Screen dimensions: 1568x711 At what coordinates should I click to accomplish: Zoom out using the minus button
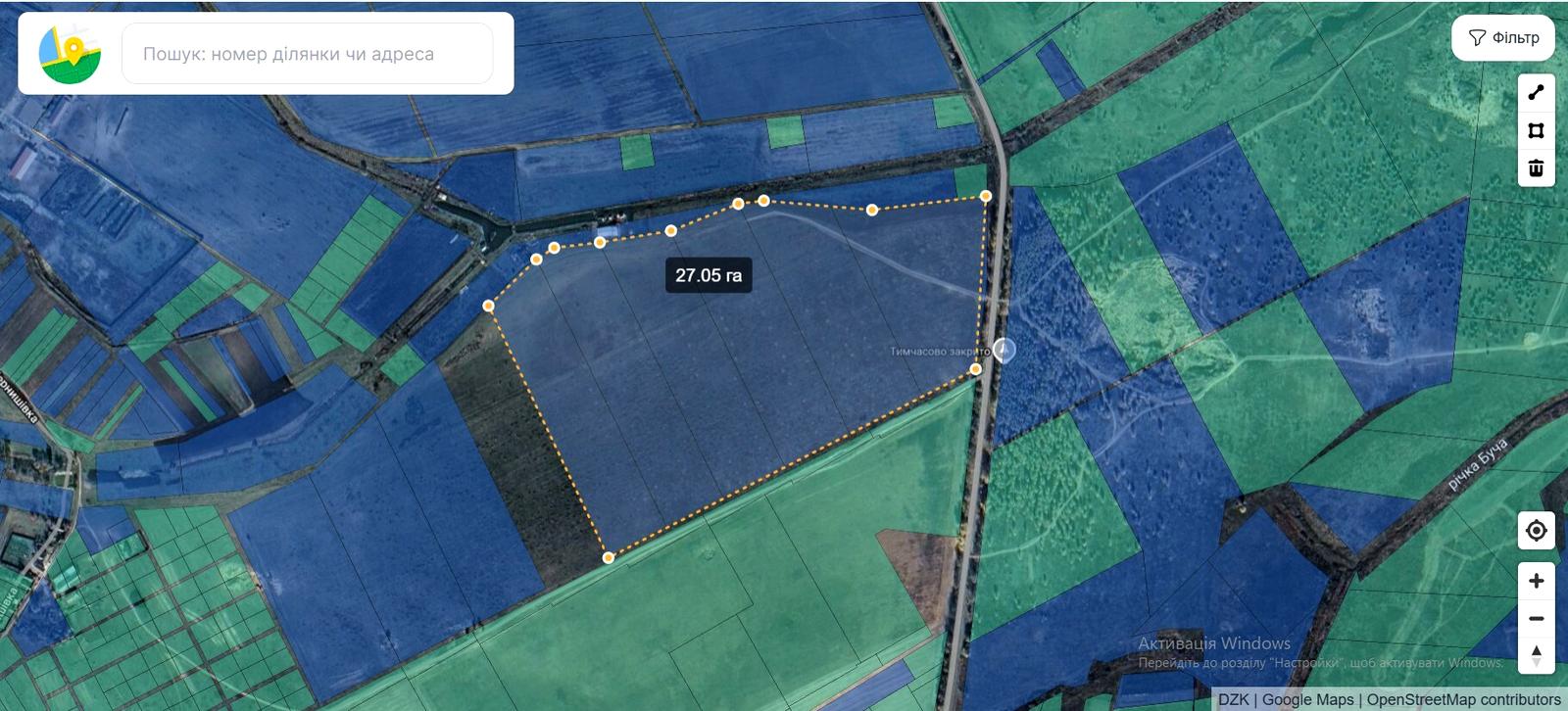(1536, 618)
